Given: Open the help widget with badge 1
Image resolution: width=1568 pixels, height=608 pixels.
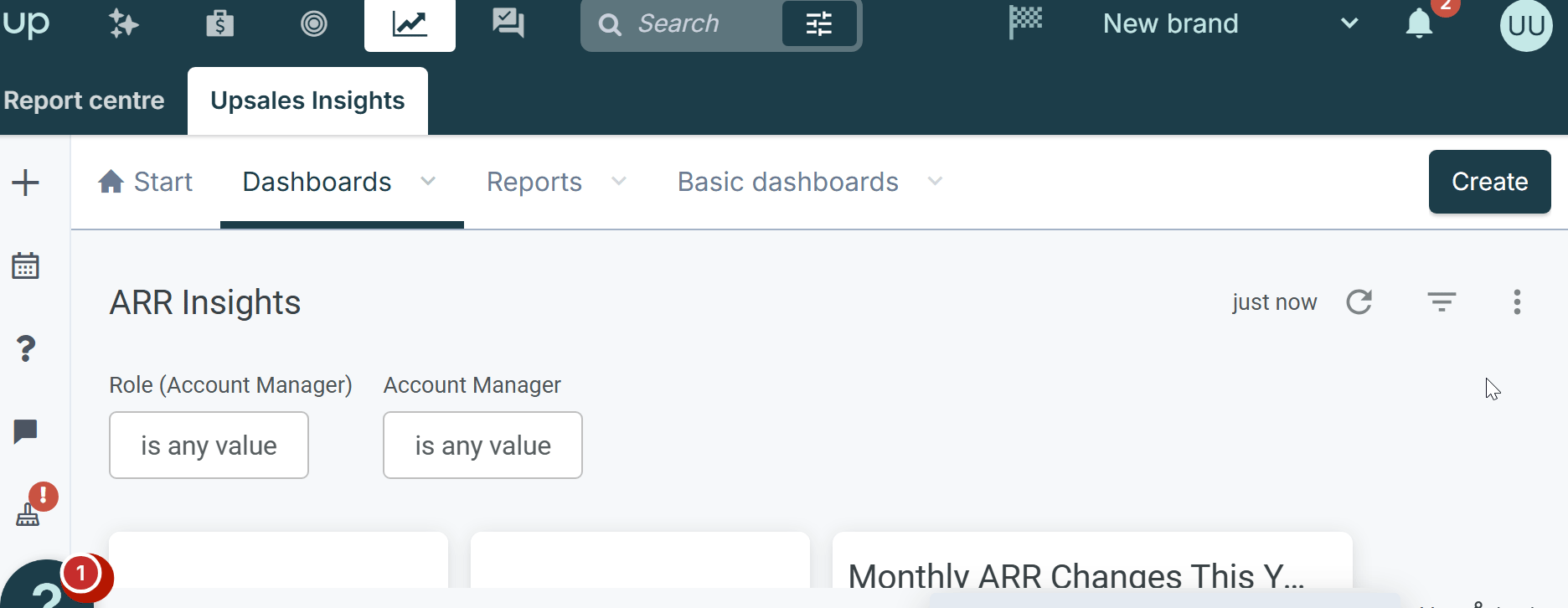Looking at the screenshot, I should pos(47,586).
